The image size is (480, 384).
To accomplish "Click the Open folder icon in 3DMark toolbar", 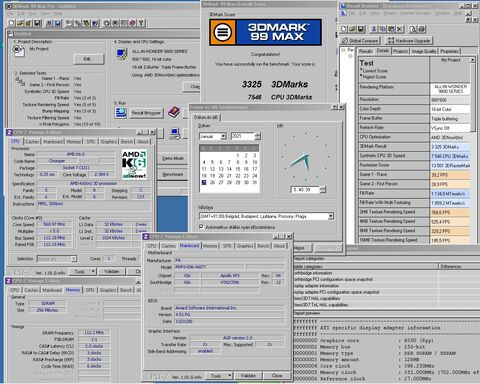I will [20, 23].
